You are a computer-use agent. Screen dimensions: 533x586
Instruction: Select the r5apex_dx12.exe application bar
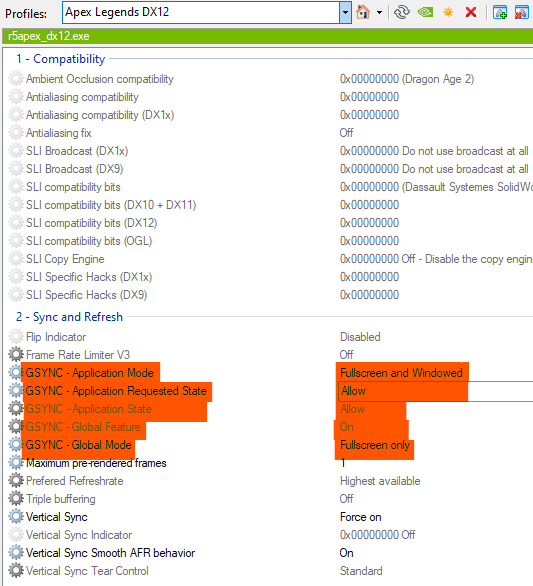[268, 36]
